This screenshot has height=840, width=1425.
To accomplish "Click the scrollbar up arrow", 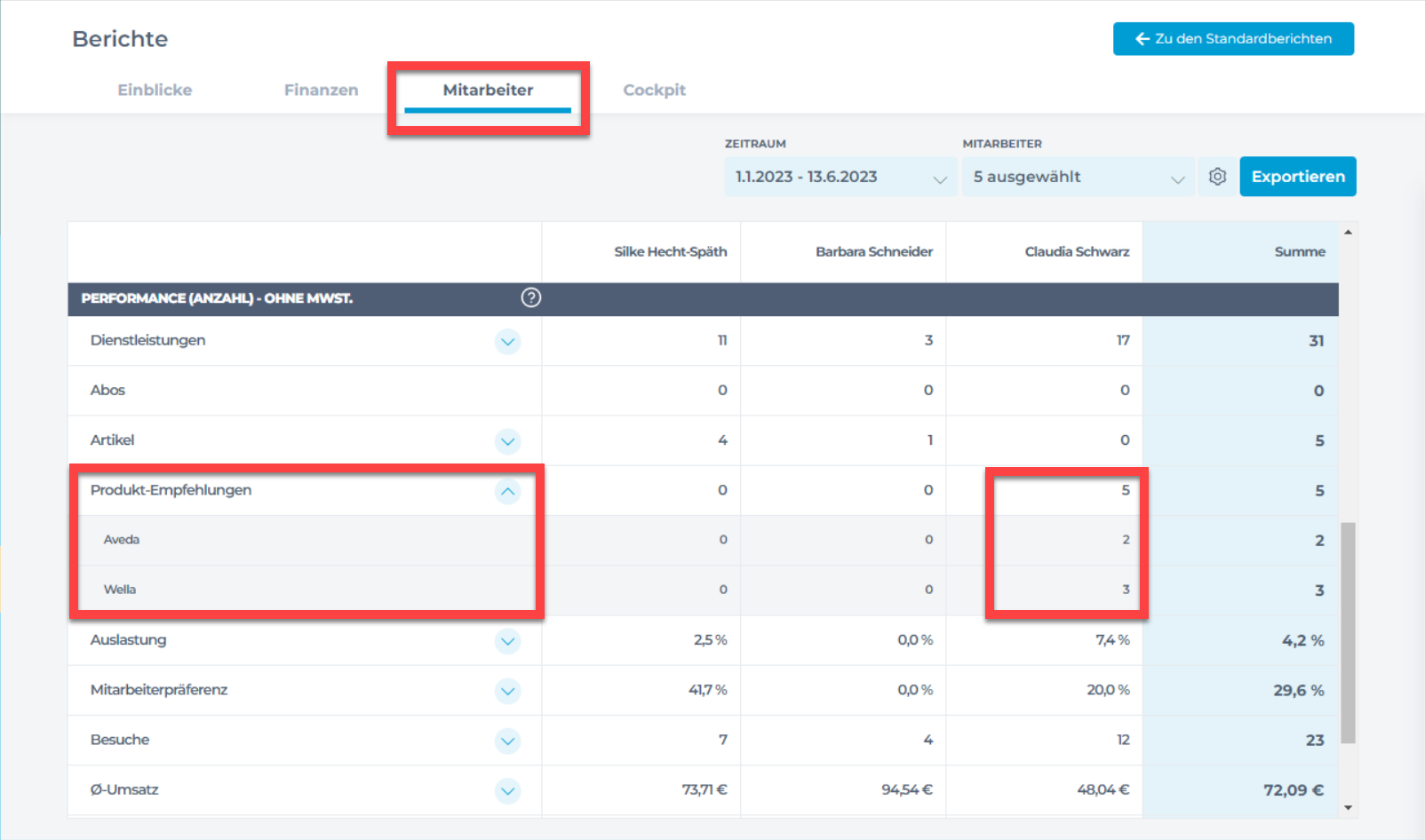I will pos(1348,232).
